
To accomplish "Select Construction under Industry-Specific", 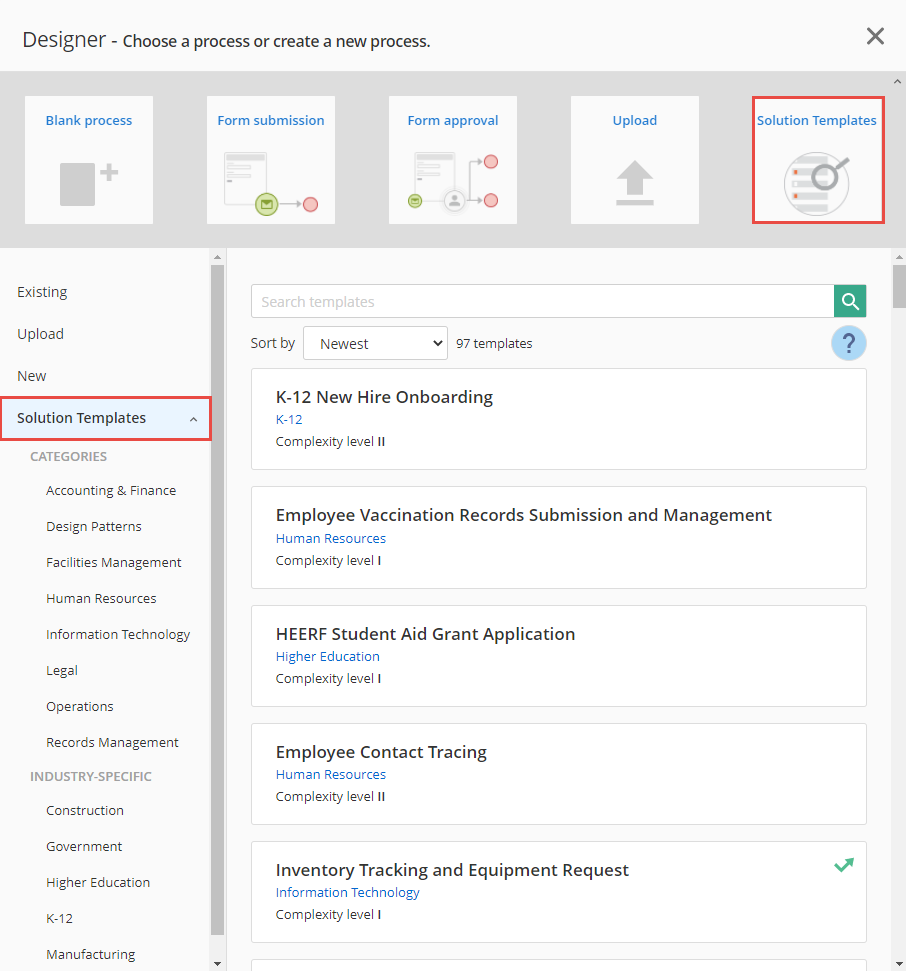I will [x=84, y=810].
